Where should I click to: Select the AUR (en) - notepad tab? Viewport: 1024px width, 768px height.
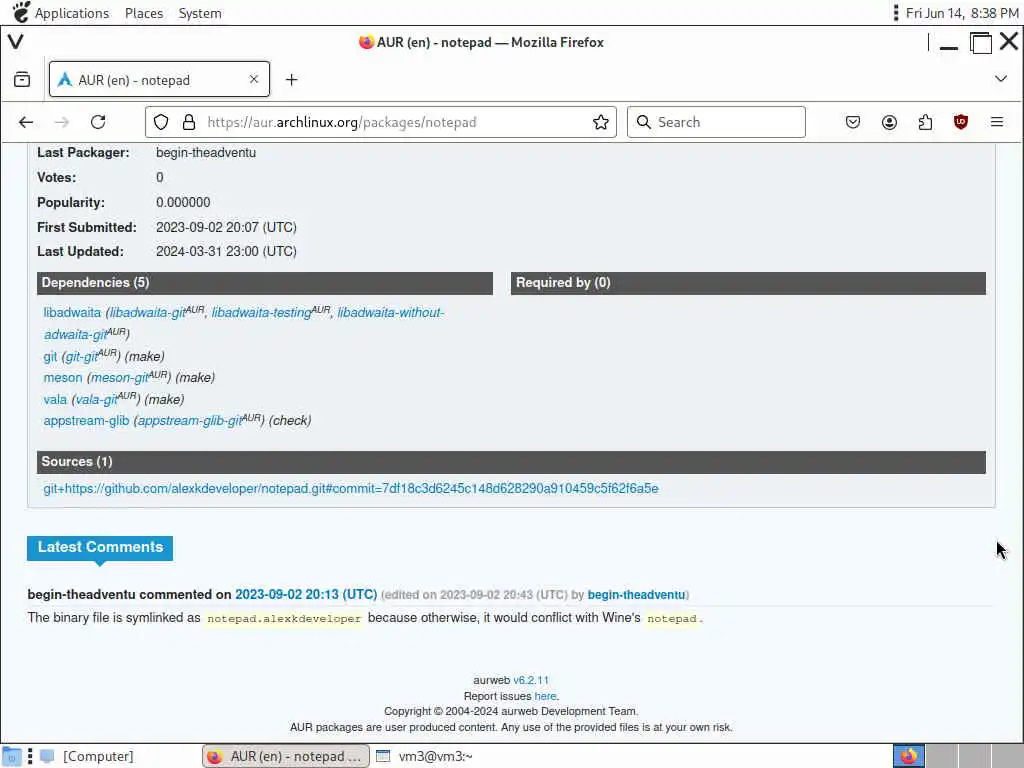coord(159,80)
